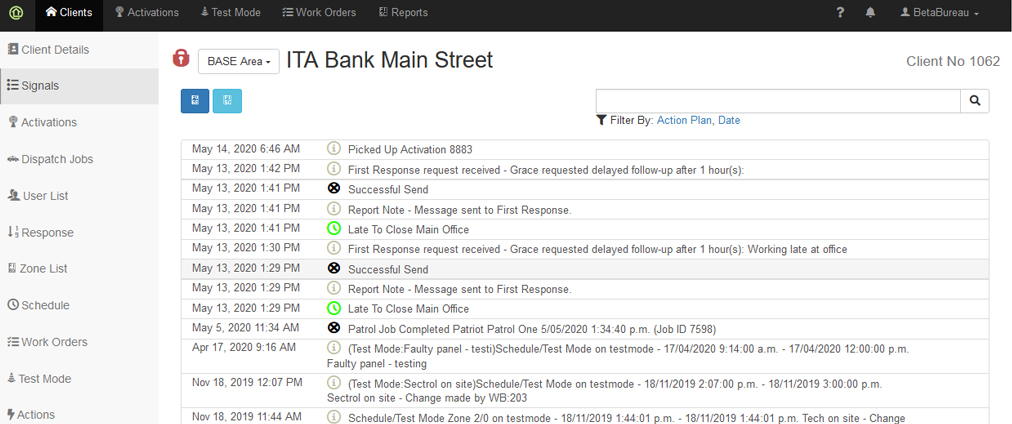Select Dispatch Jobs in the sidebar
The image size is (1012, 424).
coord(56,159)
